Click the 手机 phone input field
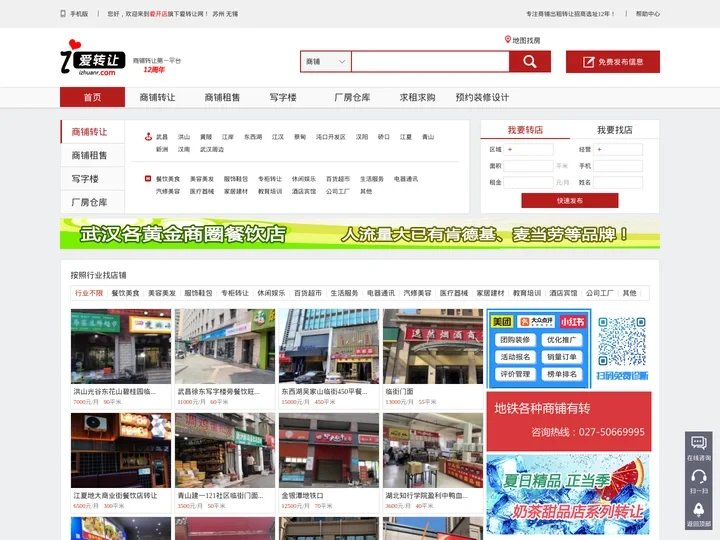 [x=618, y=166]
